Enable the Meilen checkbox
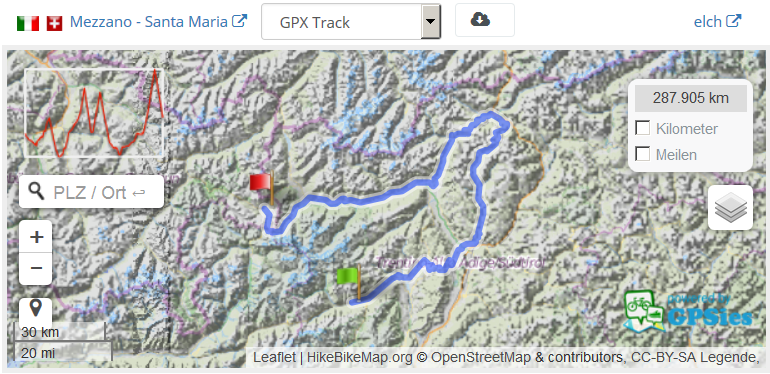Viewport: 770px width, 374px height. 643,154
